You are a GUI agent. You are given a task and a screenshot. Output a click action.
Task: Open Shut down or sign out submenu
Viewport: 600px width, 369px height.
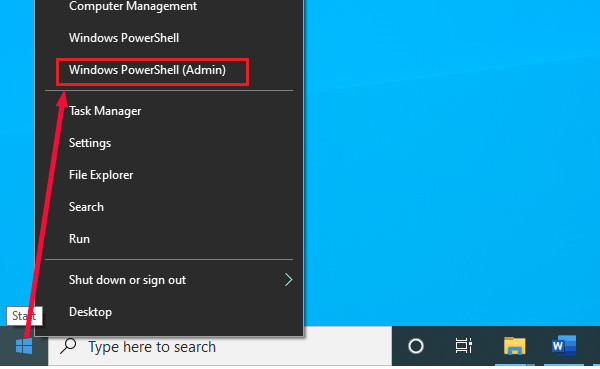(169, 280)
